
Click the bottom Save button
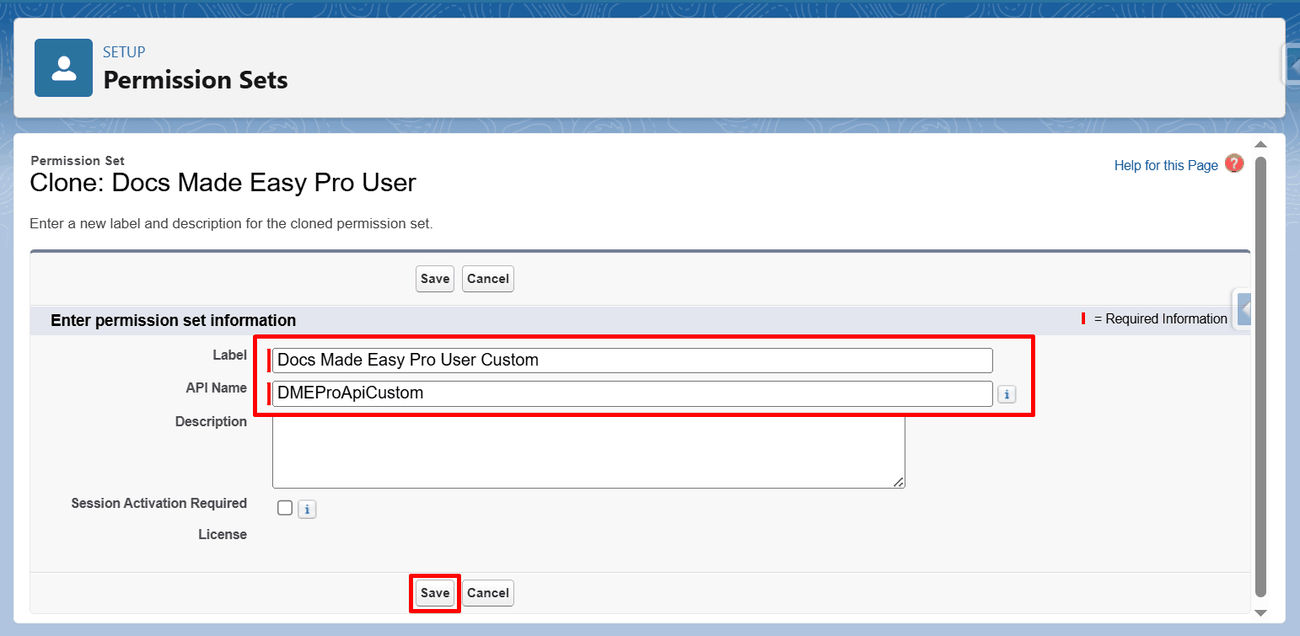pyautogui.click(x=435, y=593)
